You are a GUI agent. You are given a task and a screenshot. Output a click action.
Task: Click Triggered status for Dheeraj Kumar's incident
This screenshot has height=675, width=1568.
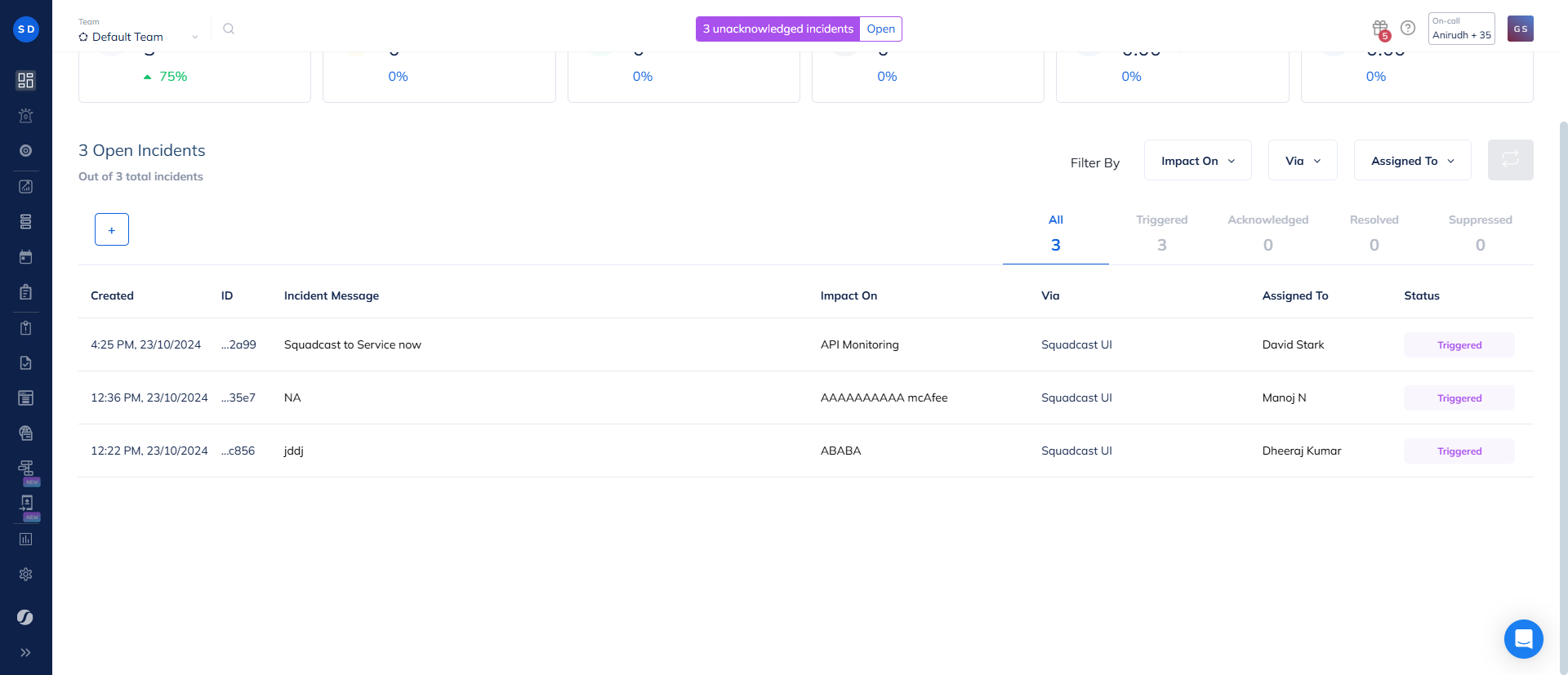[1459, 451]
